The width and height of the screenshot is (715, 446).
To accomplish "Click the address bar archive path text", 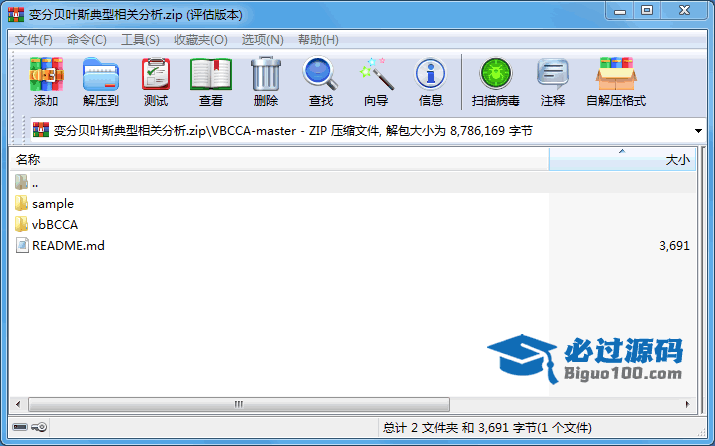I will point(293,131).
